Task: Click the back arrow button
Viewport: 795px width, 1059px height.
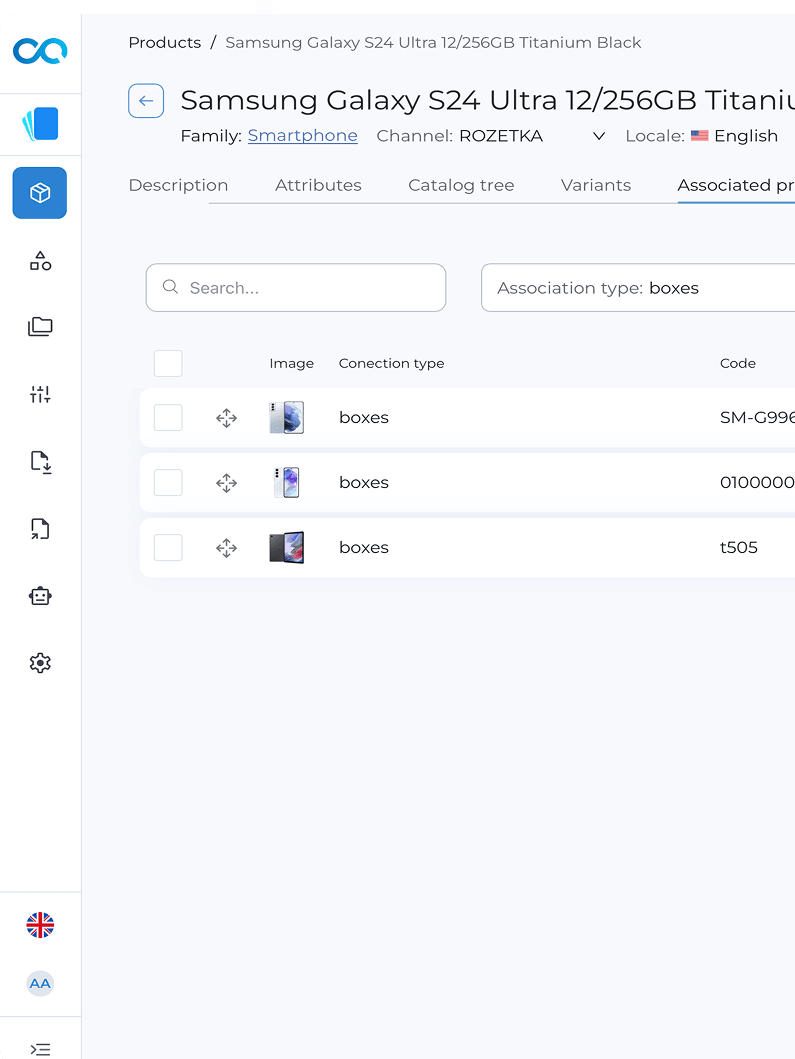Action: tap(146, 101)
